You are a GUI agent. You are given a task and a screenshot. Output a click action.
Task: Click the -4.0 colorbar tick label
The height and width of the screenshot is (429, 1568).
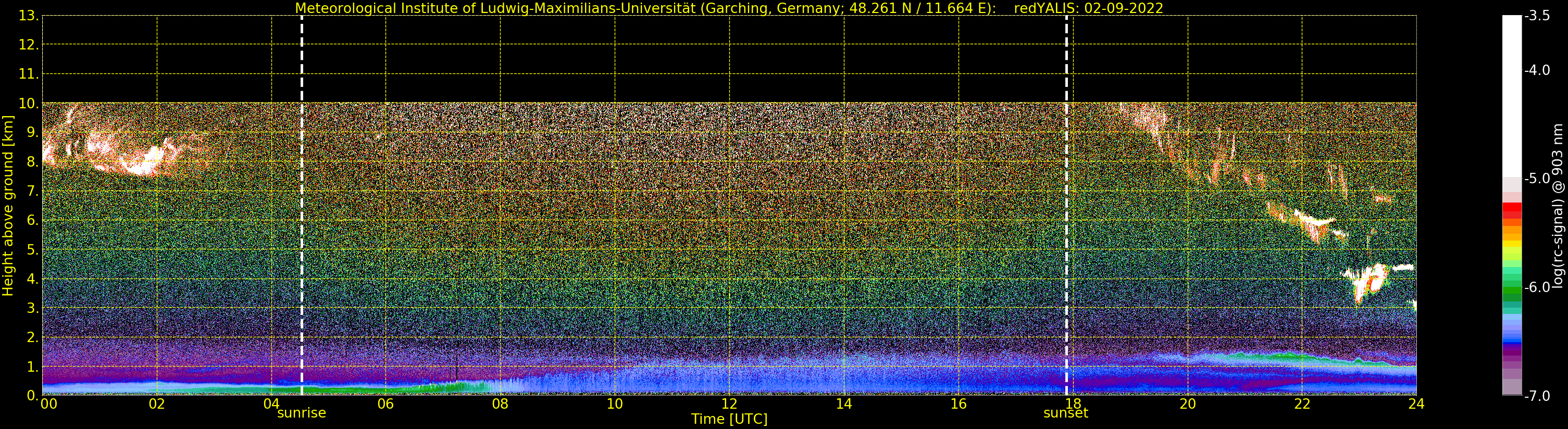click(x=1537, y=71)
